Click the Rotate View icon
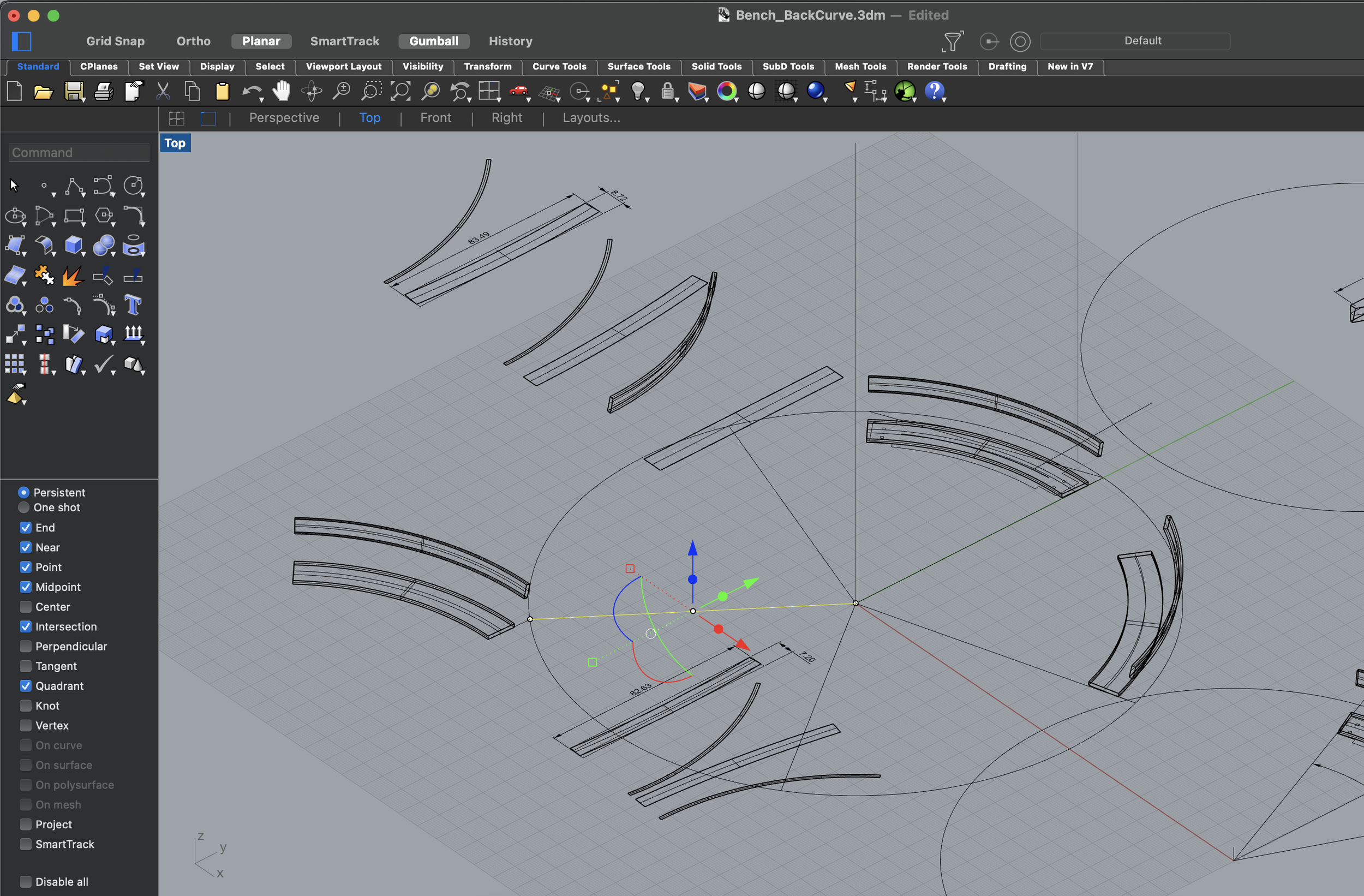The image size is (1364, 896). tap(312, 91)
